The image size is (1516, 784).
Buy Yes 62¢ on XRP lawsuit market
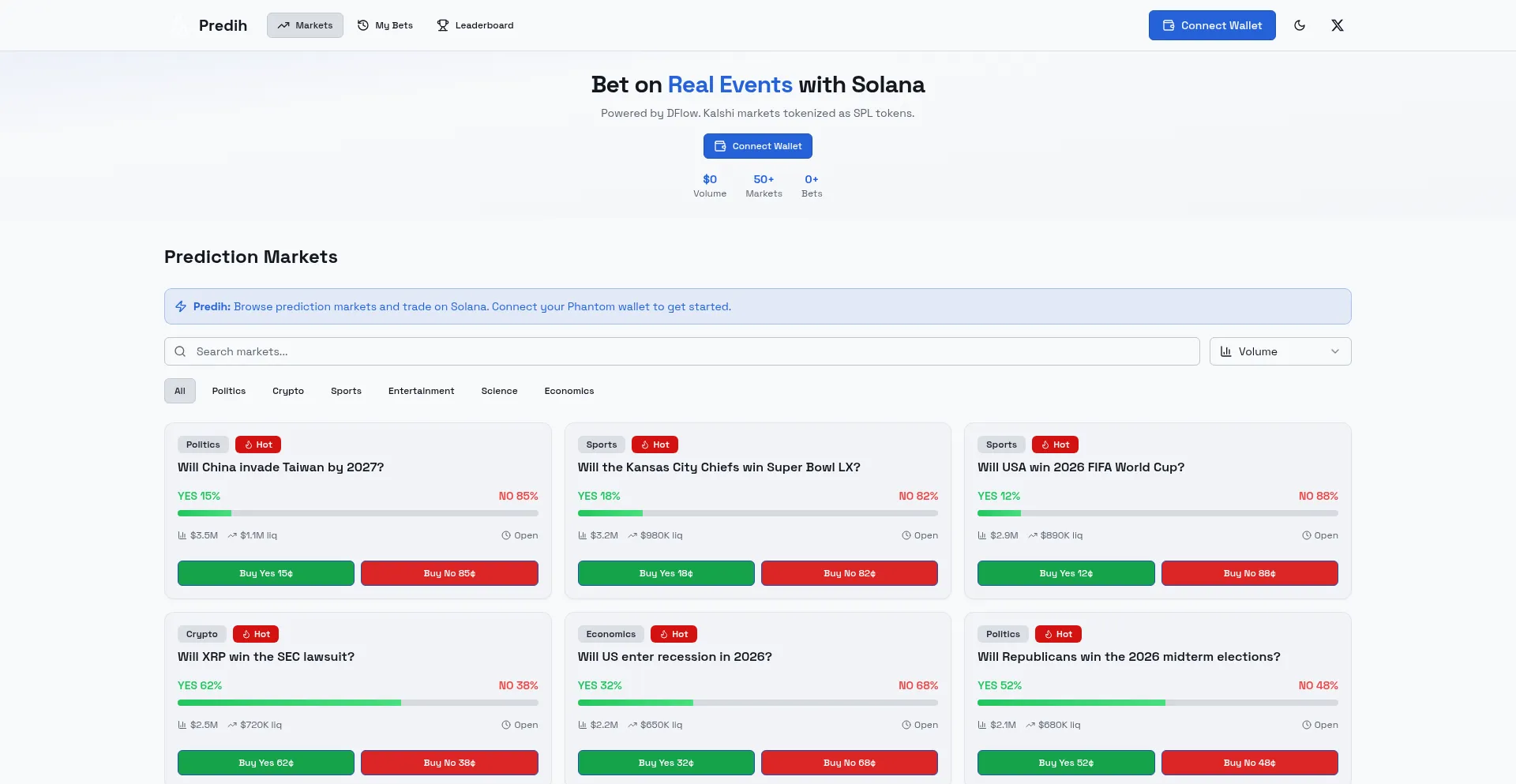coord(265,763)
